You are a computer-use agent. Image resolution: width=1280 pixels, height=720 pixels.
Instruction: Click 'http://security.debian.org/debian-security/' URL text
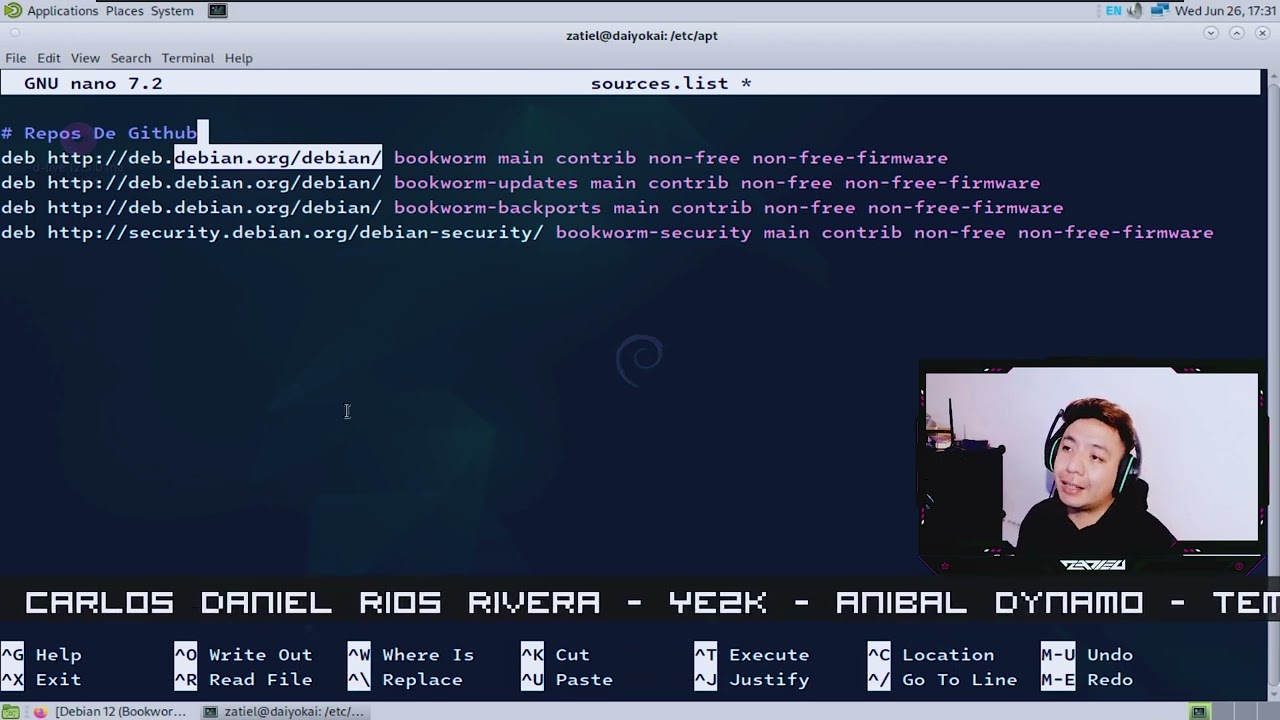pyautogui.click(x=295, y=233)
